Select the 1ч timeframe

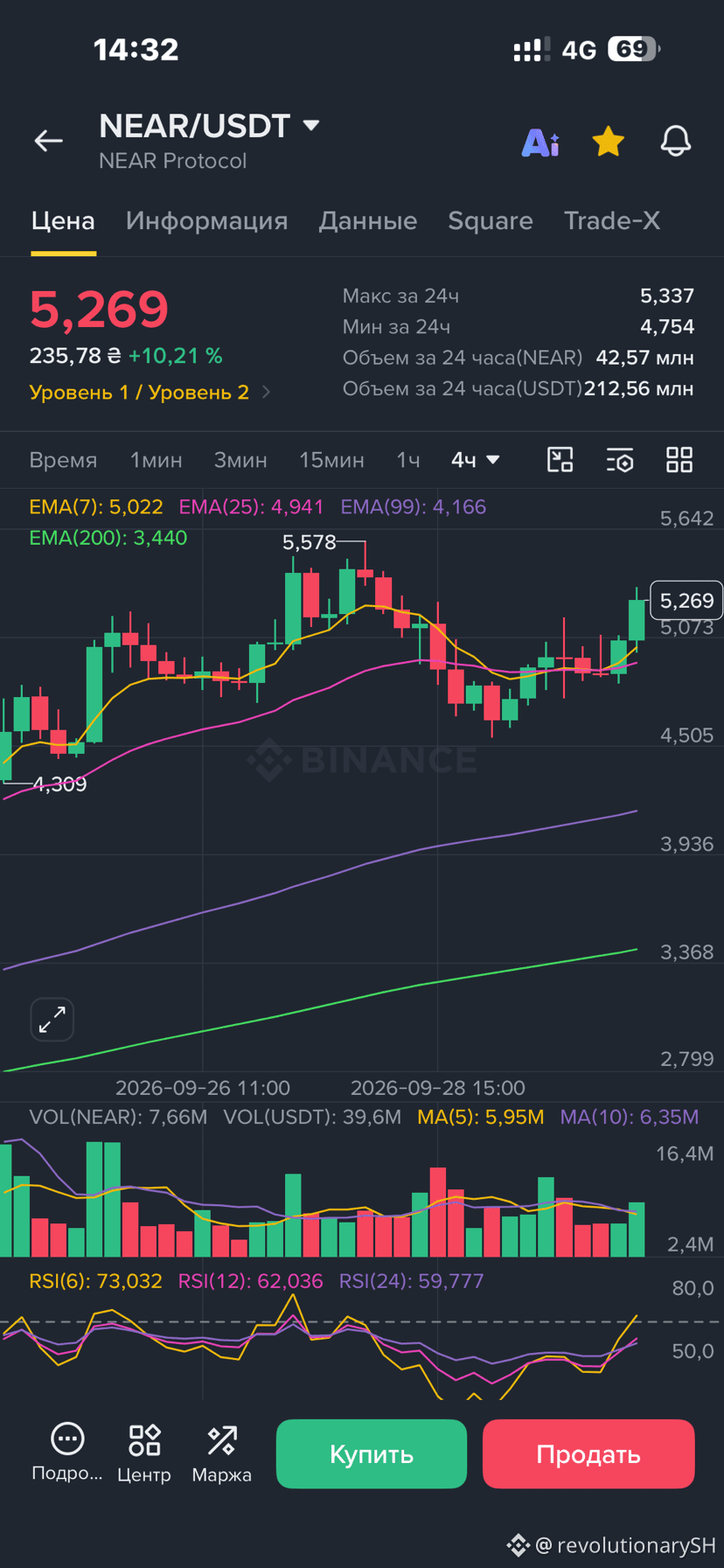click(x=408, y=459)
